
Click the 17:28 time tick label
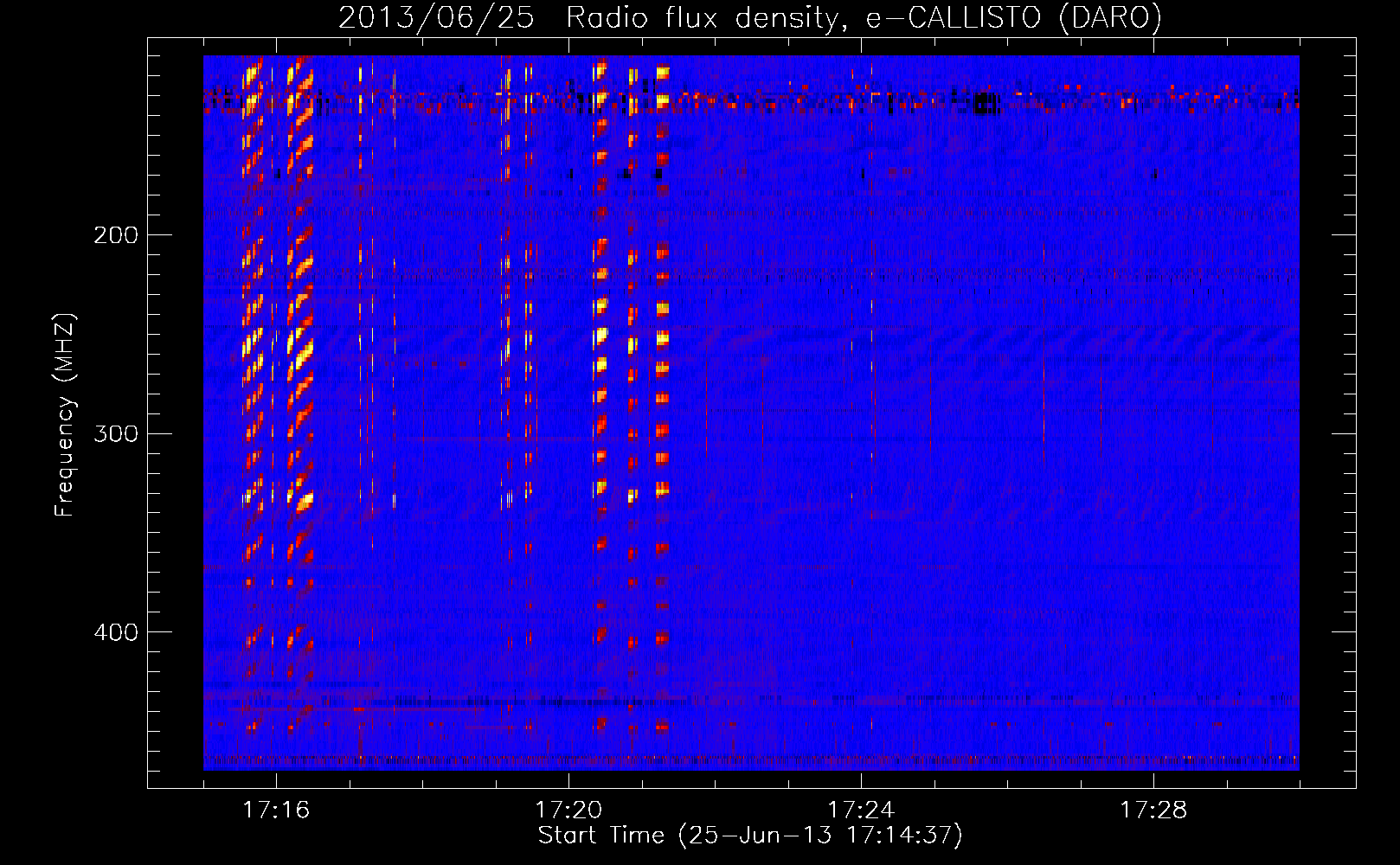1153,810
